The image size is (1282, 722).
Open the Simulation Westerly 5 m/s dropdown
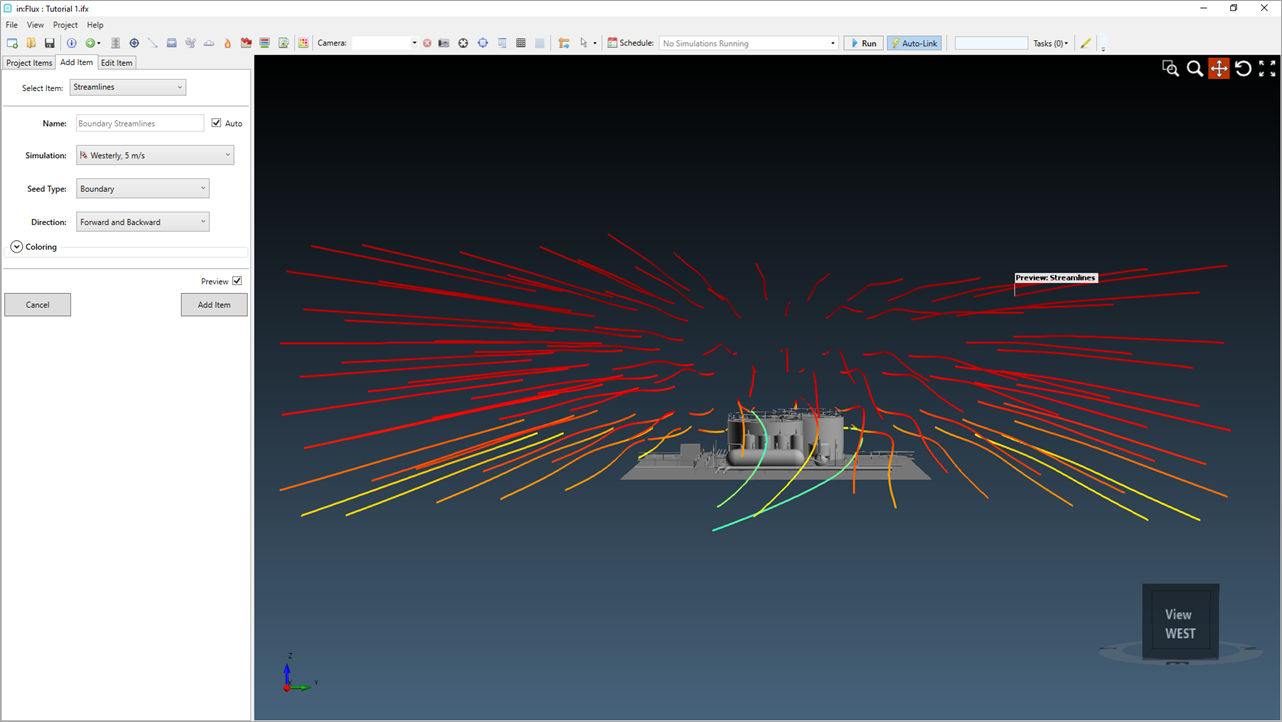[x=155, y=155]
